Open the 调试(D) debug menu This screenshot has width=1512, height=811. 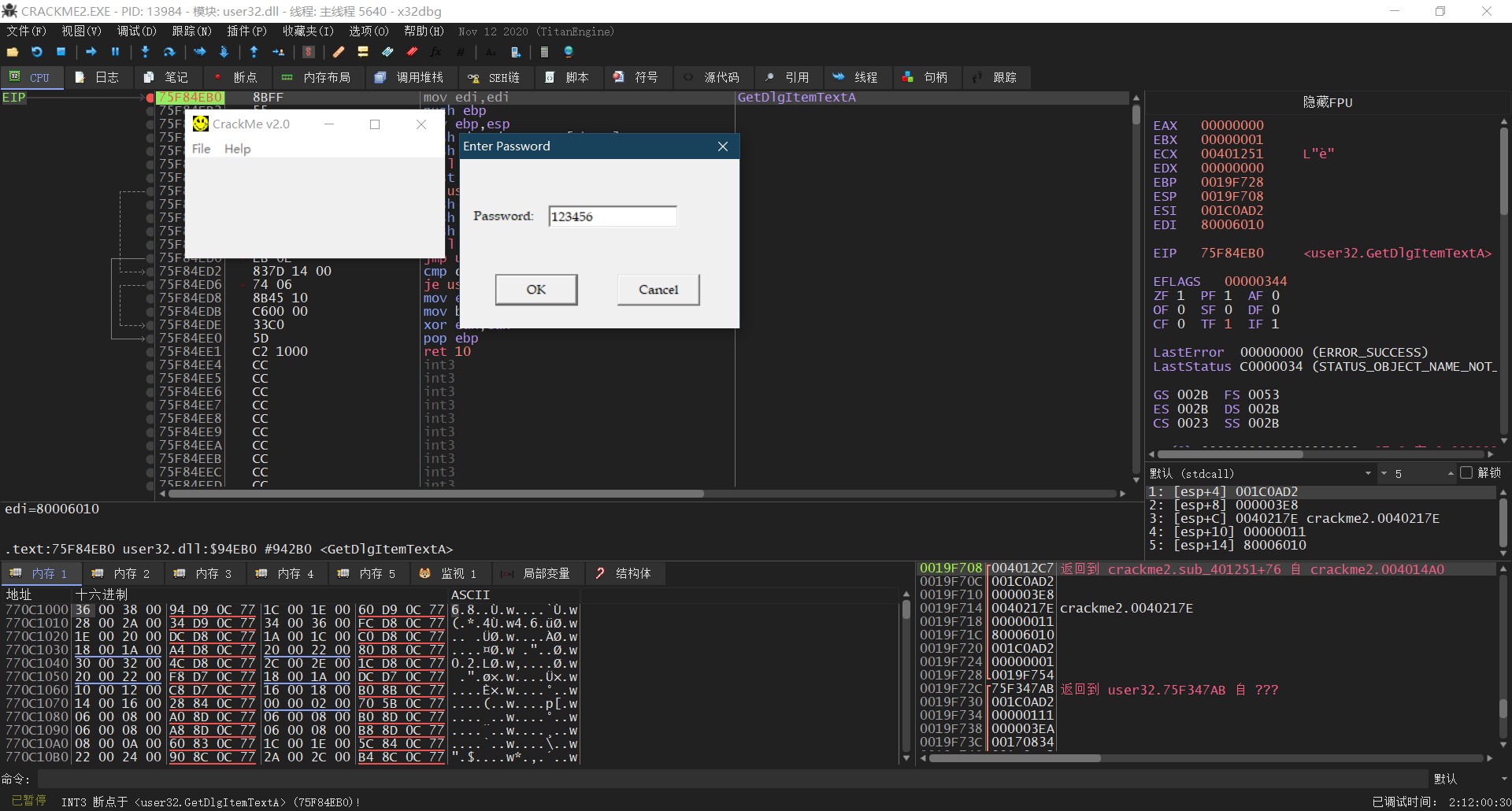point(136,31)
